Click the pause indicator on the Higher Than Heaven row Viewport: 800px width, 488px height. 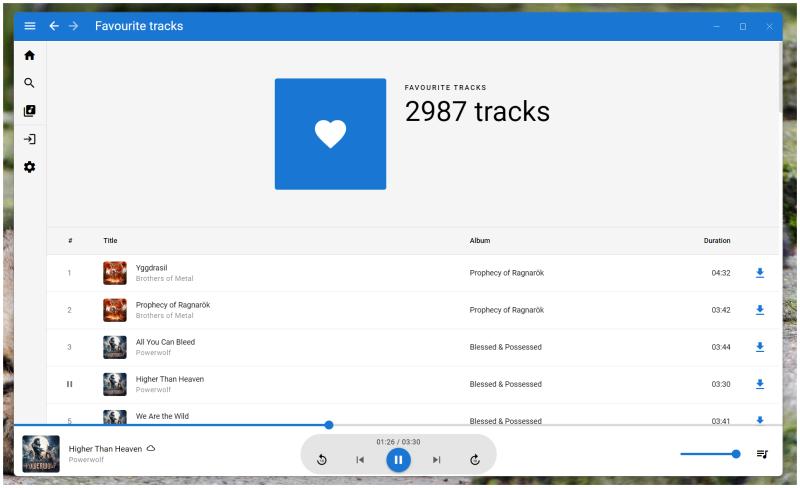click(x=69, y=384)
